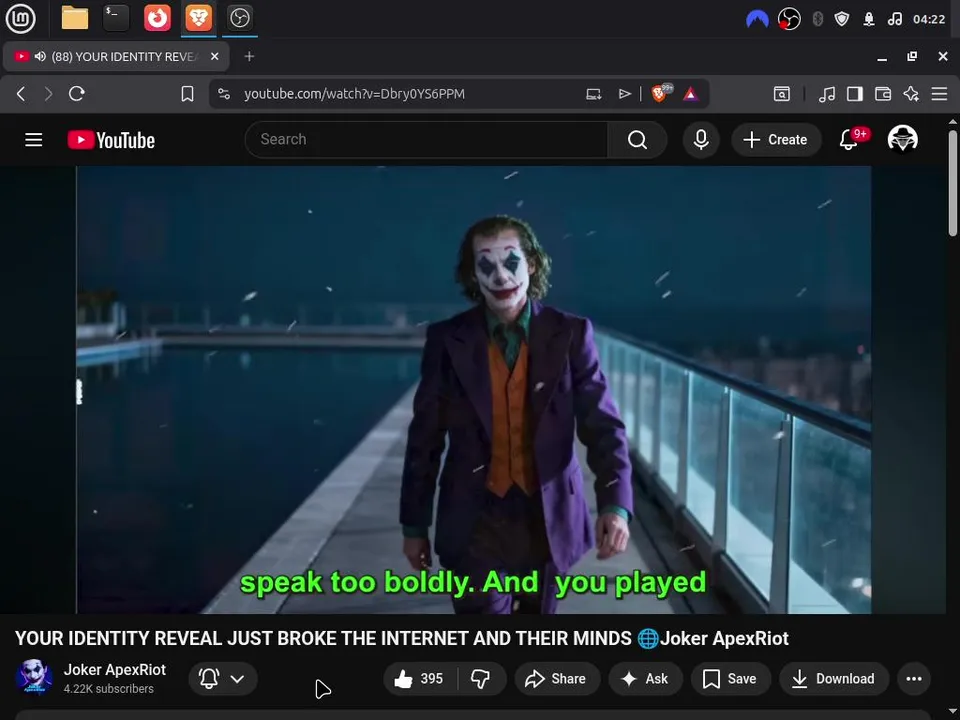Screen dimensions: 960x720
Task: Open the YouTube guide hamburger menu
Action: (x=34, y=140)
